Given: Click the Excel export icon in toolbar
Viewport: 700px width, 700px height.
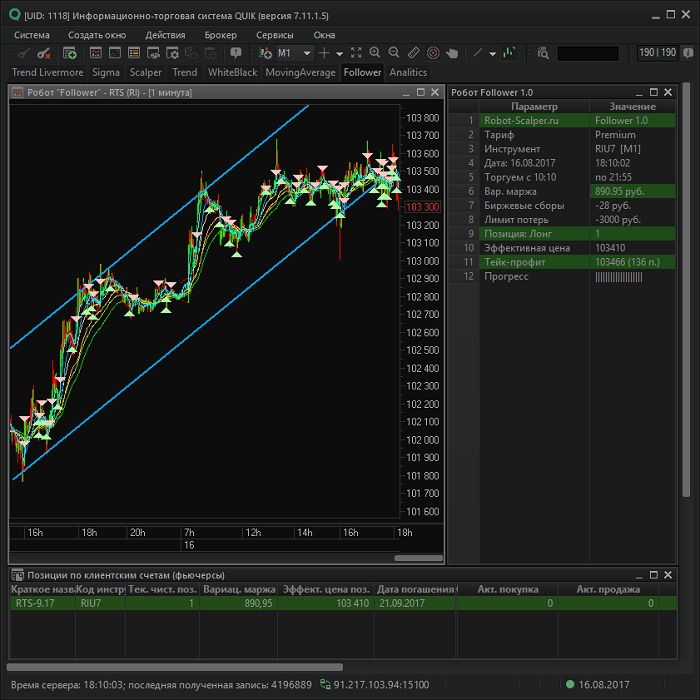Looking at the screenshot, I should click(x=192, y=53).
